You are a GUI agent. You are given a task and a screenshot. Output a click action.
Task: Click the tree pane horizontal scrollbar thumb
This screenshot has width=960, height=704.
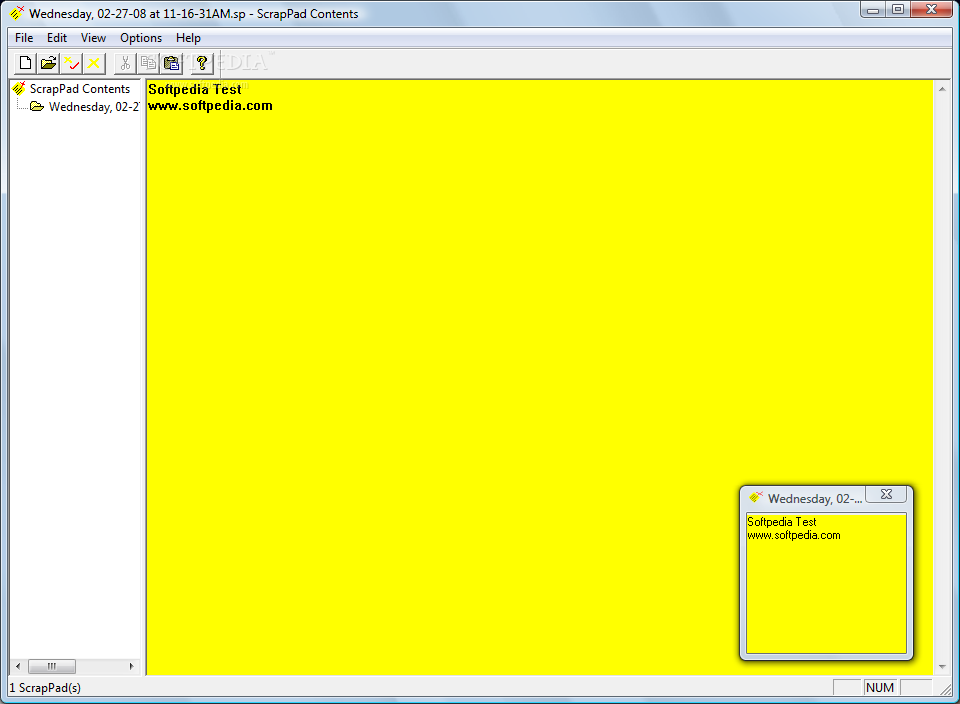coord(52,666)
